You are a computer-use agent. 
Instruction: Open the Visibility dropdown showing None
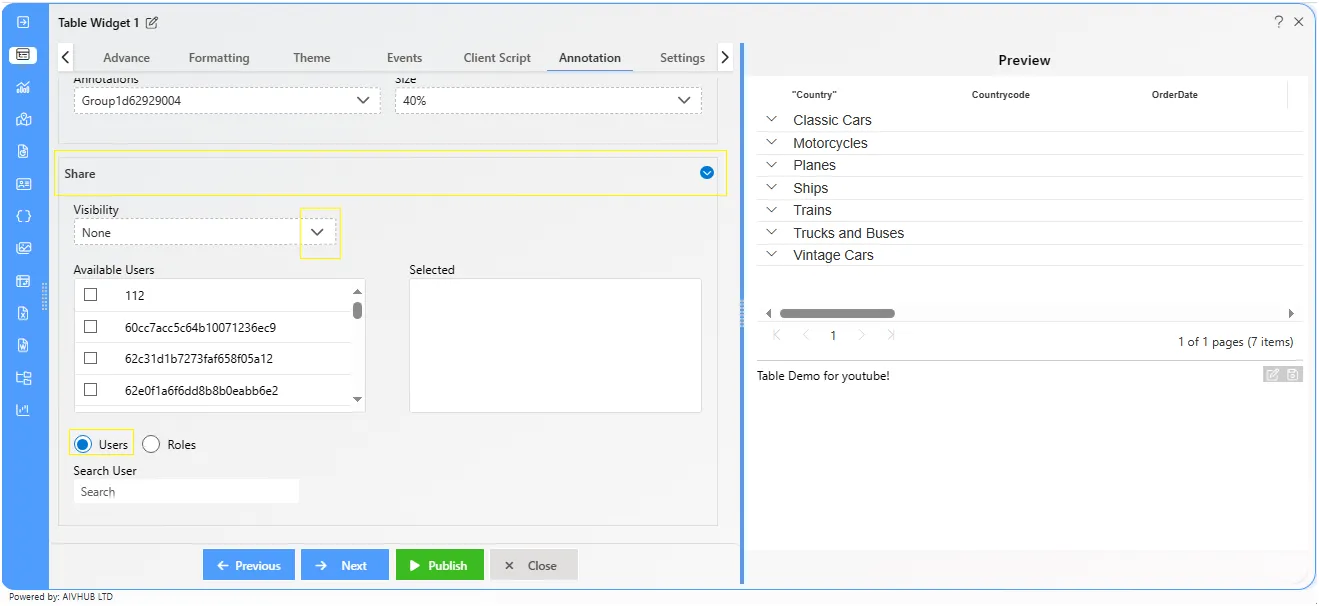[206, 232]
